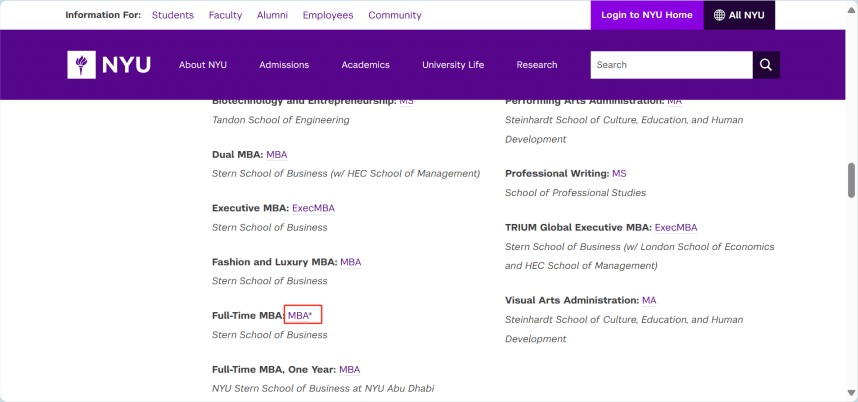The width and height of the screenshot is (858, 402).
Task: Click the globe icon beside All NYU
Action: [x=719, y=15]
